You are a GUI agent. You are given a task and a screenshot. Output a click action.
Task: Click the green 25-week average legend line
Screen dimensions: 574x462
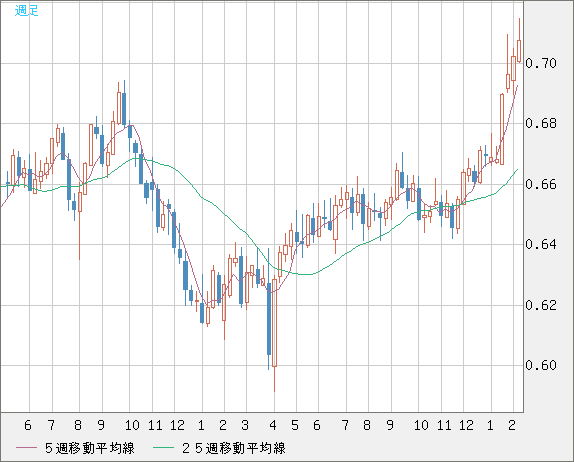pyautogui.click(x=163, y=448)
